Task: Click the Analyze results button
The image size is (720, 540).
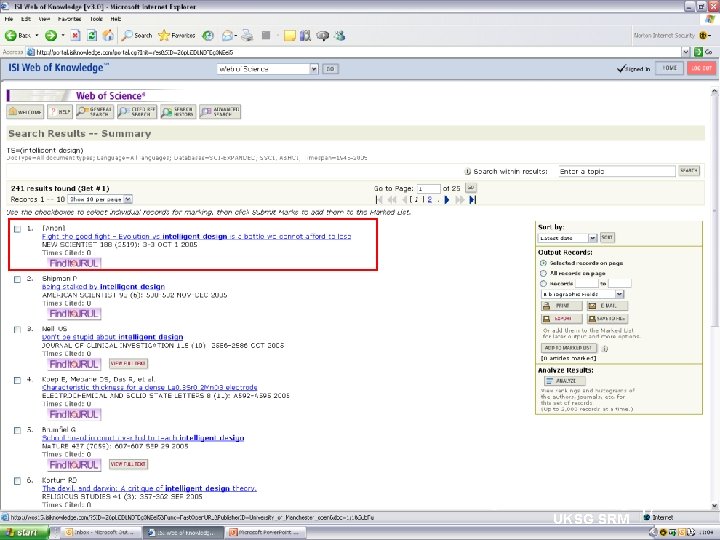Action: click(x=565, y=381)
